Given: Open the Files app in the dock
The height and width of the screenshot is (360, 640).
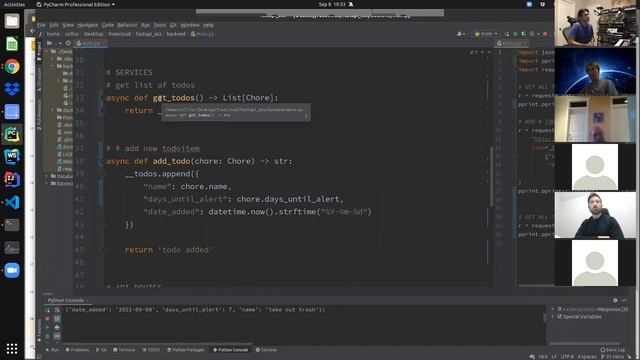Looking at the screenshot, I should [12, 21].
